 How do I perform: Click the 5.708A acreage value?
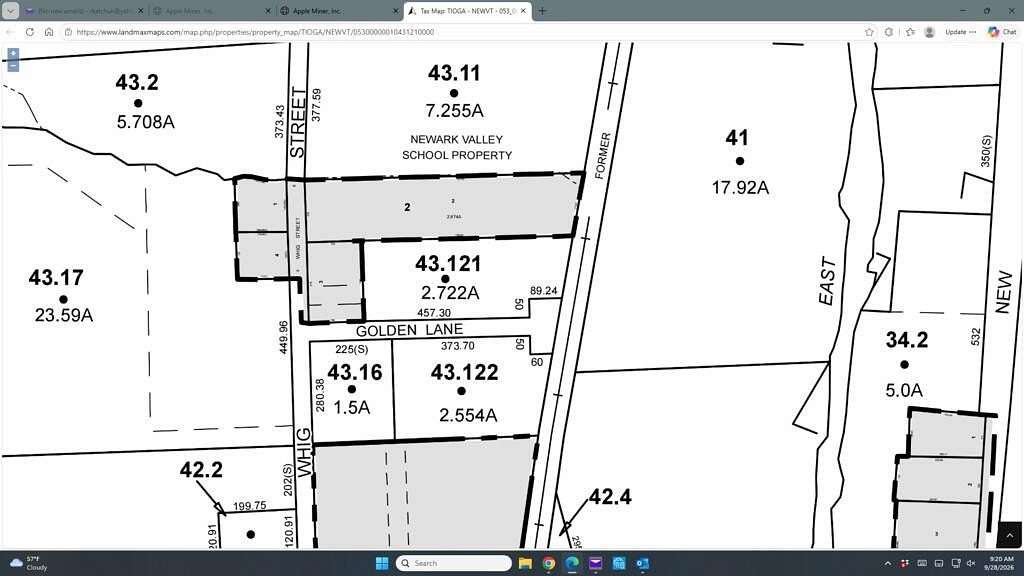click(x=146, y=122)
